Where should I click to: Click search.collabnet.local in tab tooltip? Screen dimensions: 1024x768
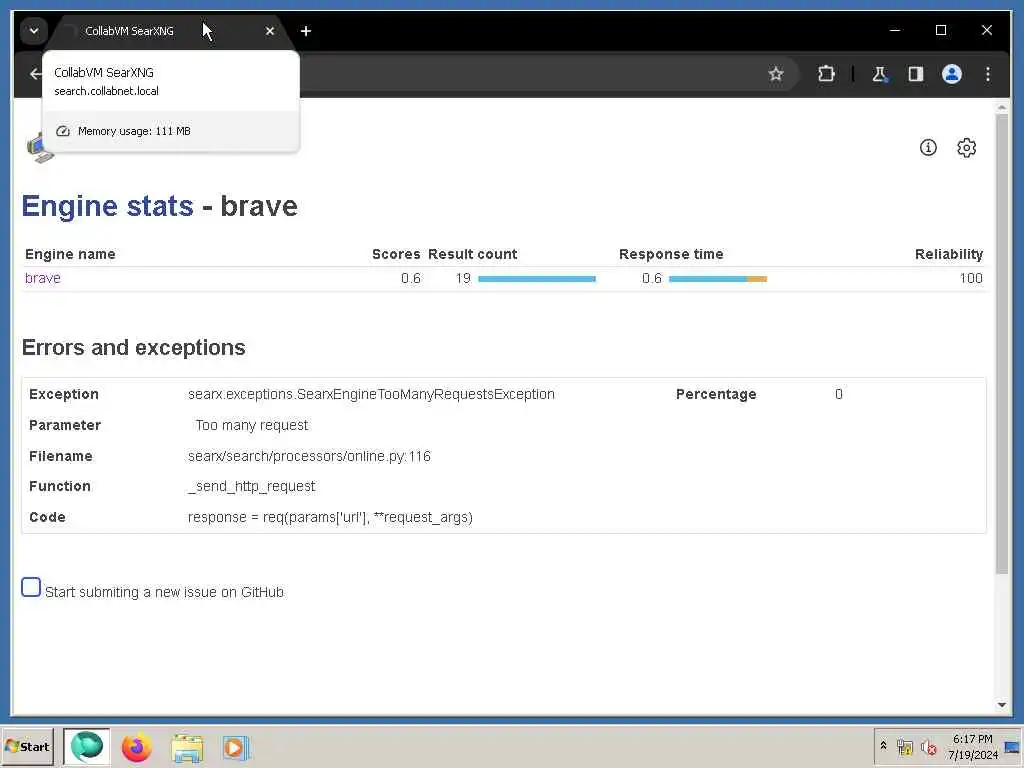(x=106, y=91)
